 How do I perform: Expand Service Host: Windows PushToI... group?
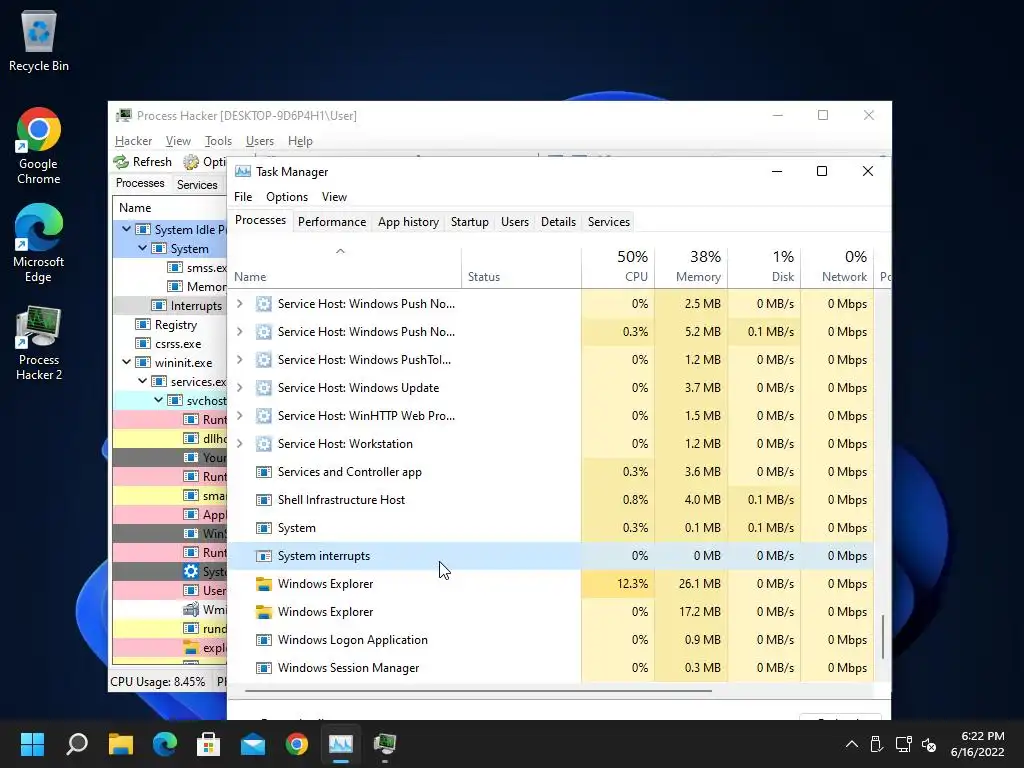[x=240, y=360]
